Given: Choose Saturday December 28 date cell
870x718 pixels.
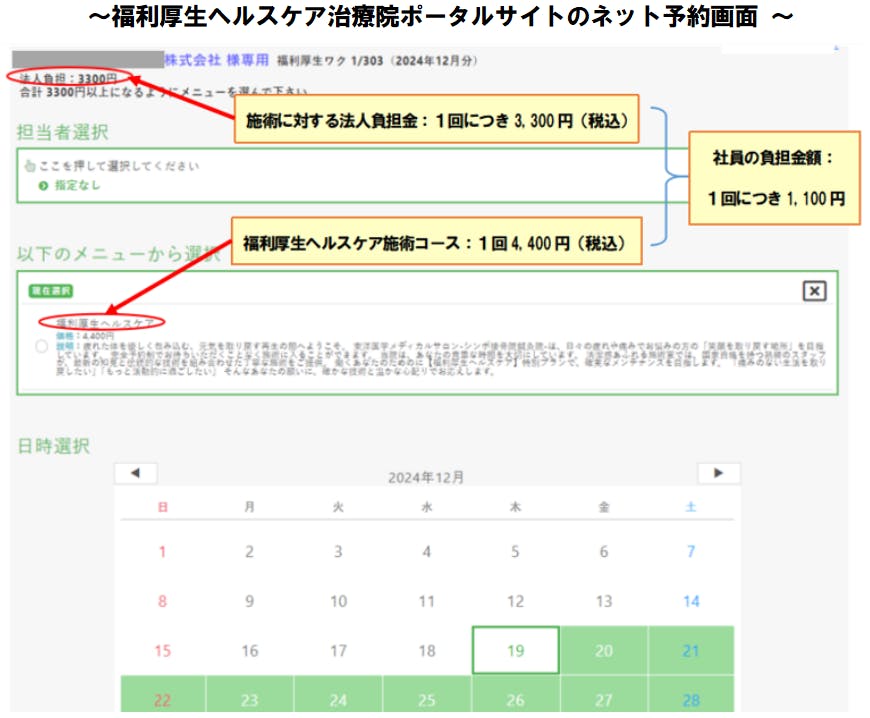Looking at the screenshot, I should tap(691, 700).
